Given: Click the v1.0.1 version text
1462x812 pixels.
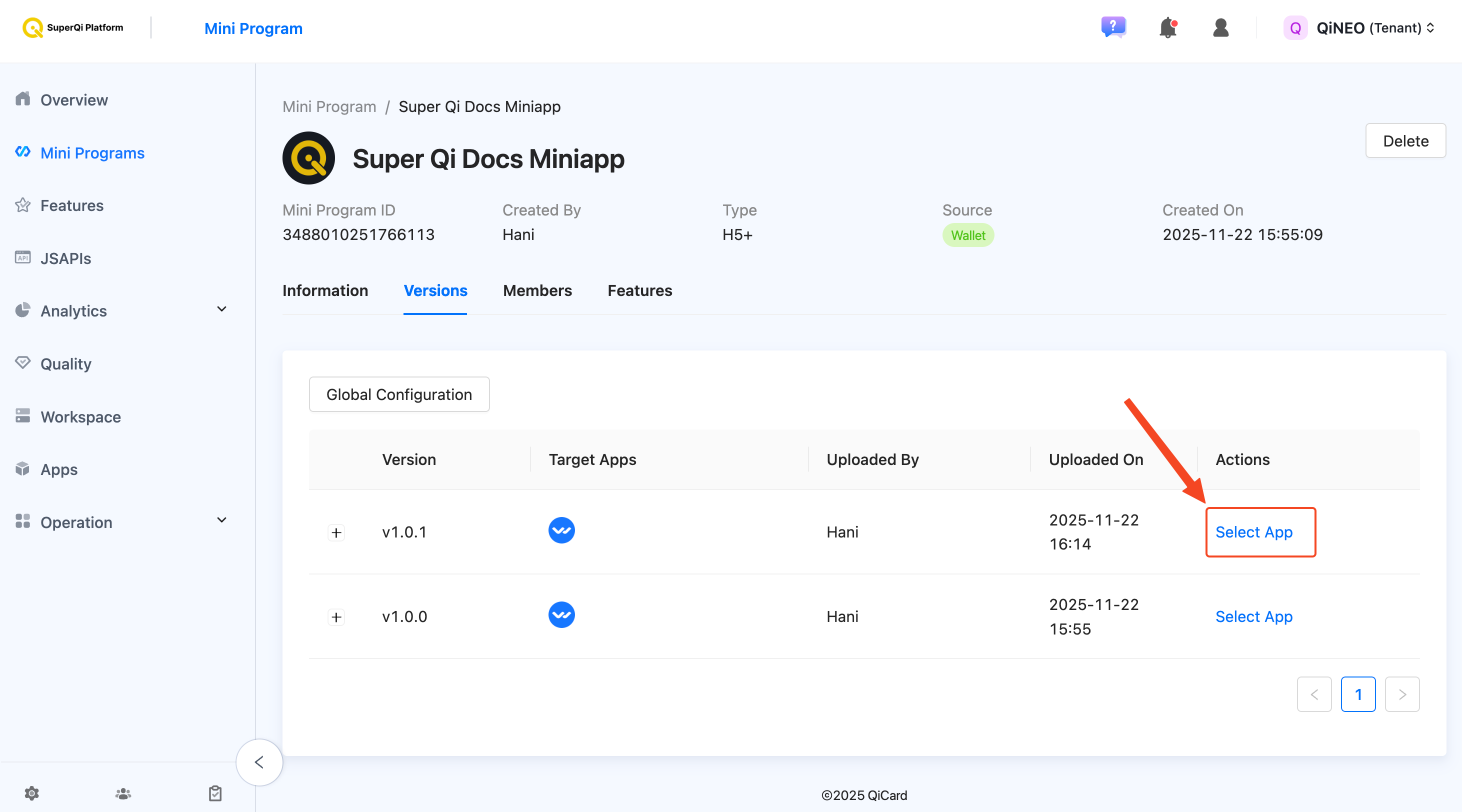Looking at the screenshot, I should [404, 532].
